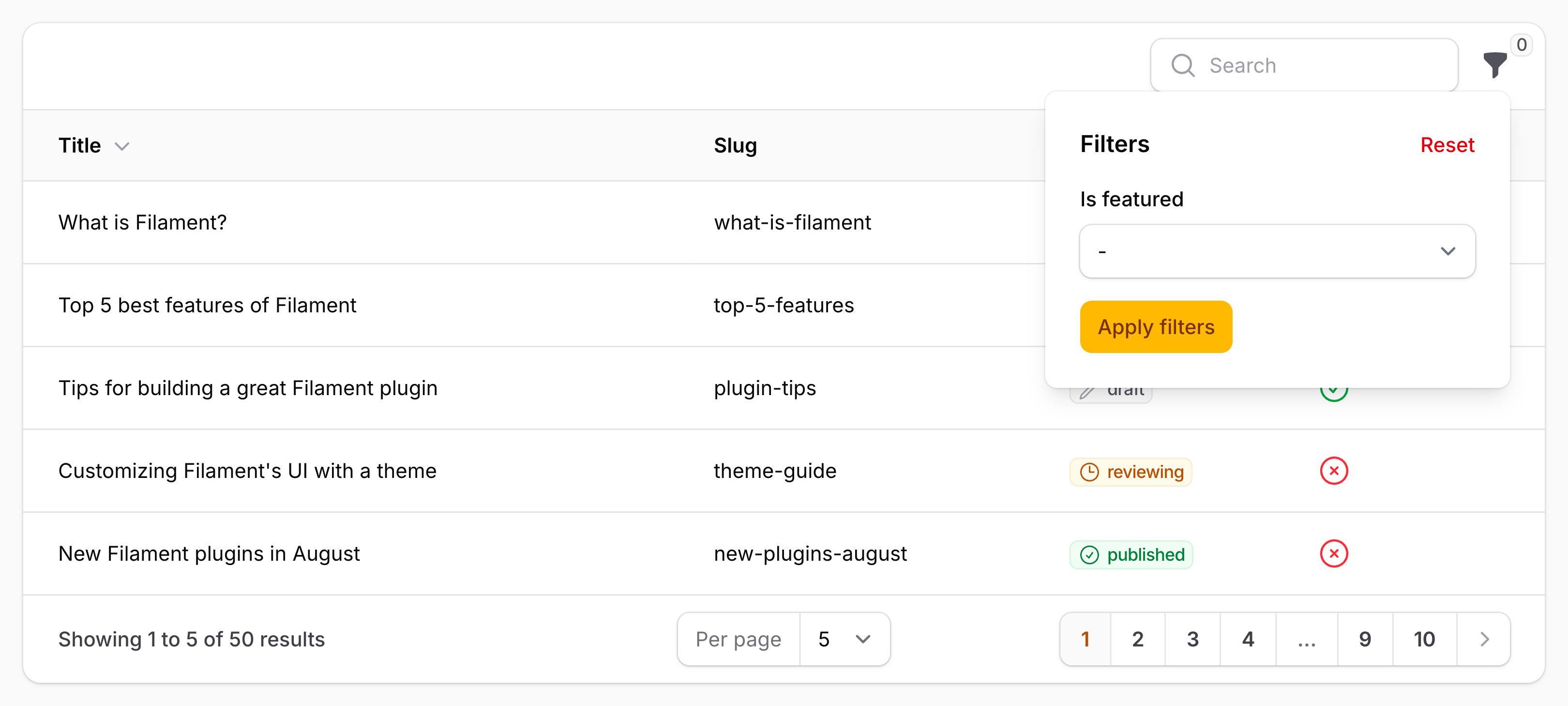Click the green check icon in plugin-tips row
1568x706 pixels.
[1334, 394]
